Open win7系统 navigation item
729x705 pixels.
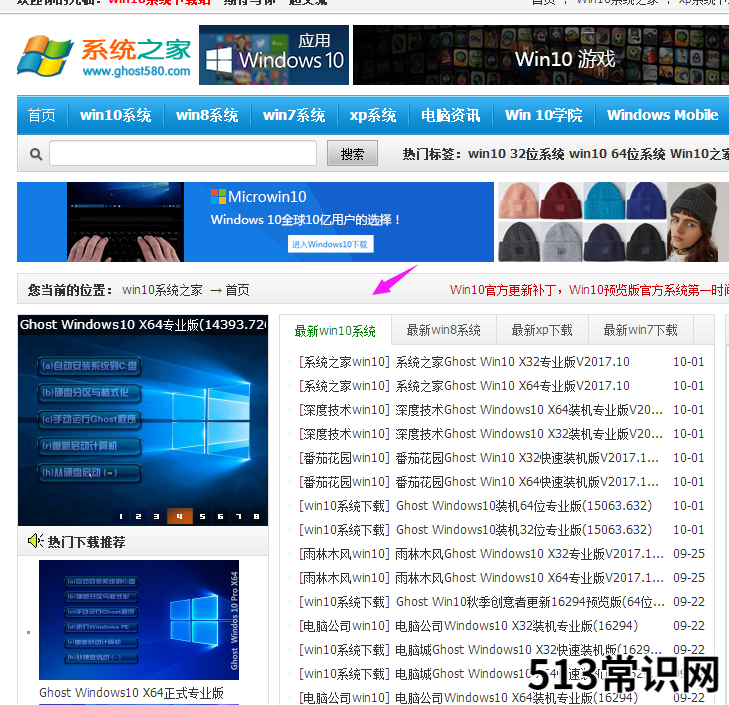(294, 115)
